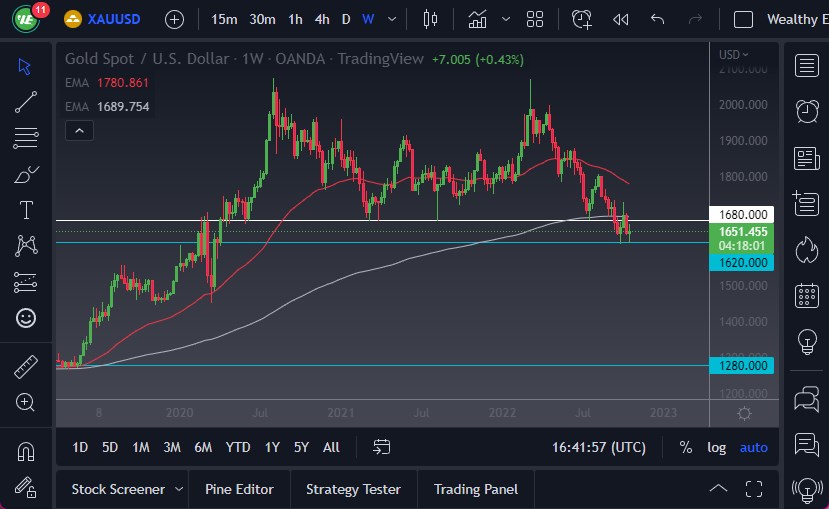This screenshot has width=829, height=509.
Task: Expand the USD currency dropdown
Action: click(x=734, y=54)
